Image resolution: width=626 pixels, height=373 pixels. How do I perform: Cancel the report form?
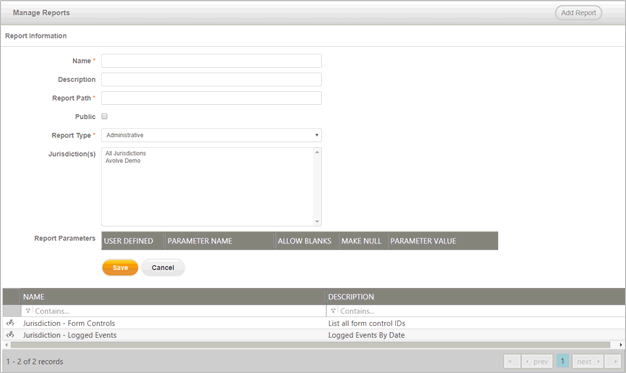[x=163, y=268]
